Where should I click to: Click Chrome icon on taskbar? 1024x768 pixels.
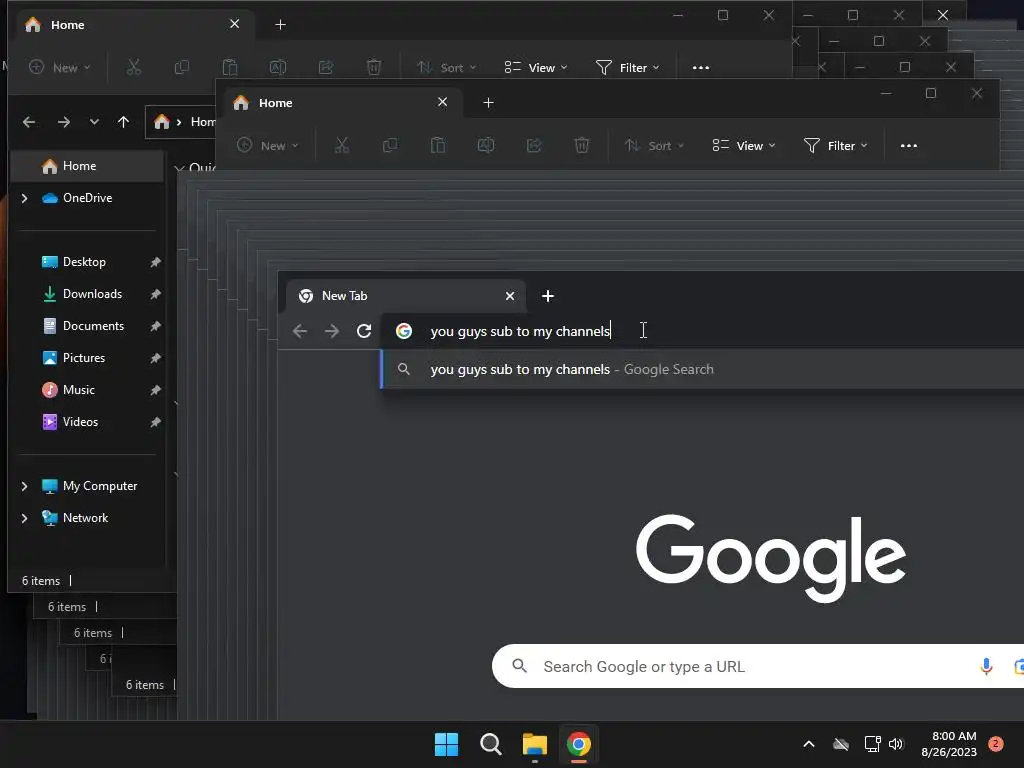click(x=579, y=744)
